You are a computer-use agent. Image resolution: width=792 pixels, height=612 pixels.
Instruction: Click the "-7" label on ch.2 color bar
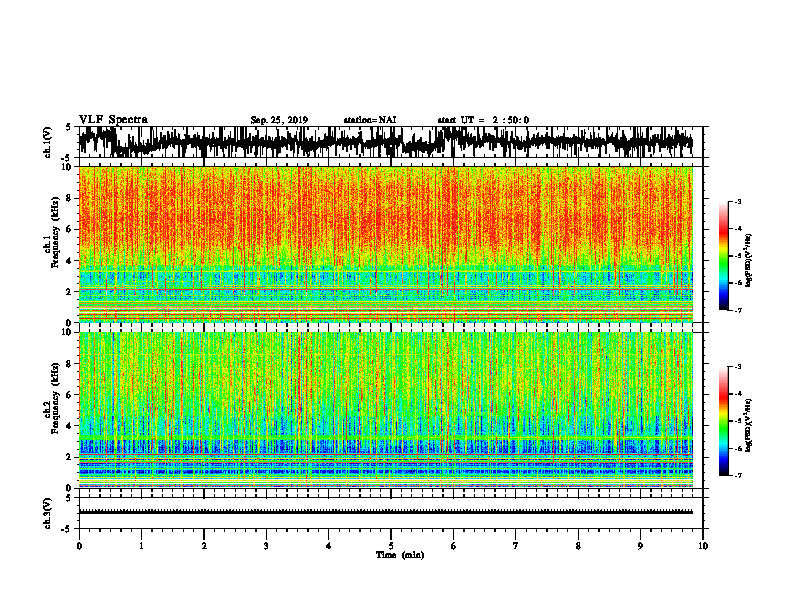[x=738, y=475]
